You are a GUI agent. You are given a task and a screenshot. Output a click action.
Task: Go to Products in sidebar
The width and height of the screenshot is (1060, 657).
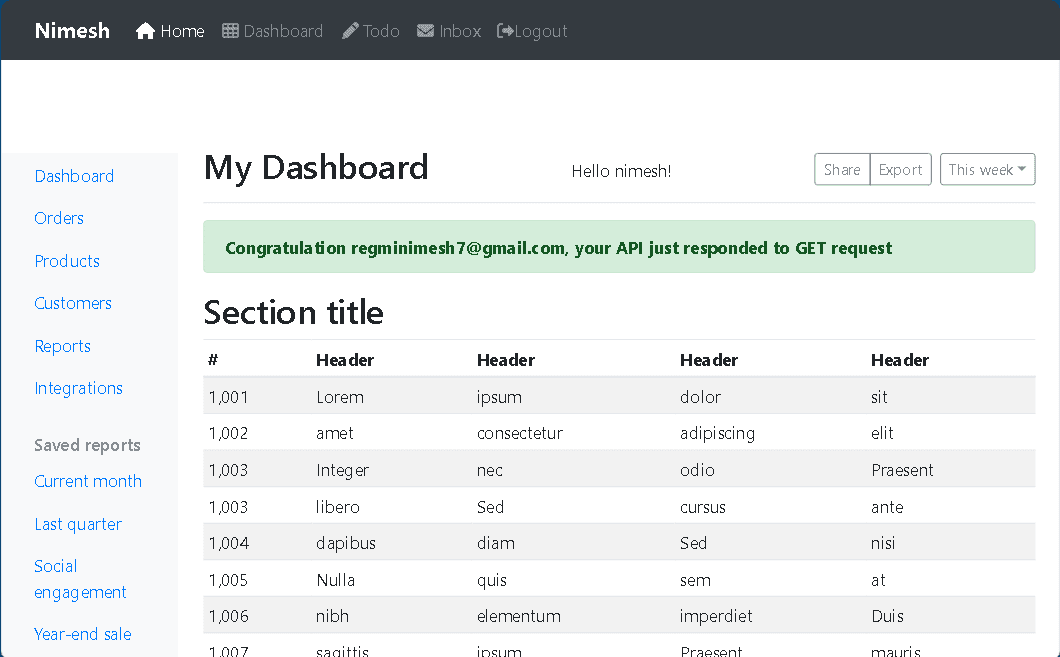point(67,261)
